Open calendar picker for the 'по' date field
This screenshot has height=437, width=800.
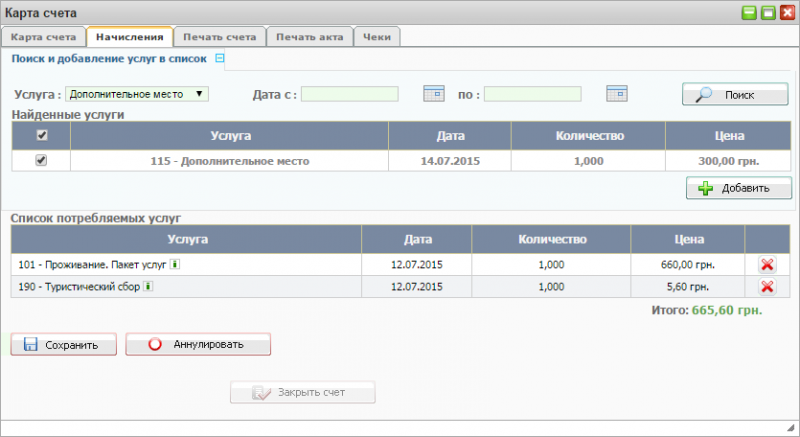[x=616, y=94]
